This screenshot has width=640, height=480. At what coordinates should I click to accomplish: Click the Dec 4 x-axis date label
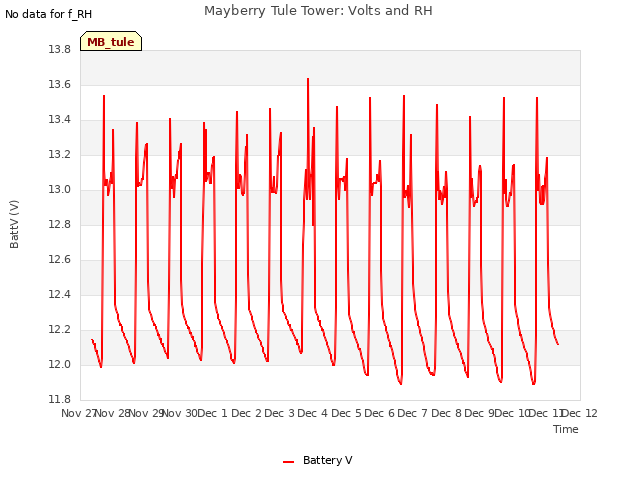[313, 413]
